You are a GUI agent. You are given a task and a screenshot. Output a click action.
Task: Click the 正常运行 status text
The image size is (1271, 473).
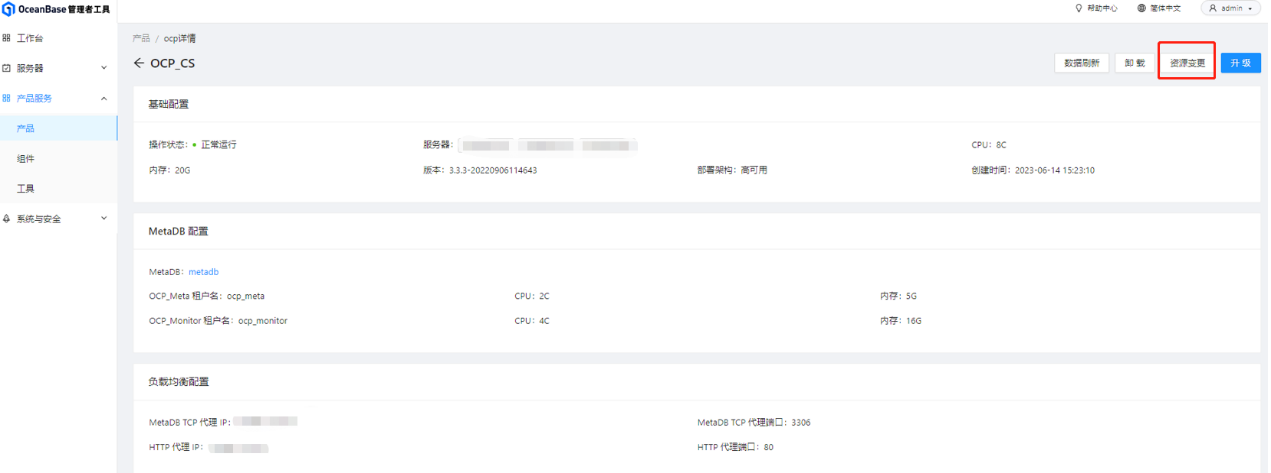pos(218,145)
